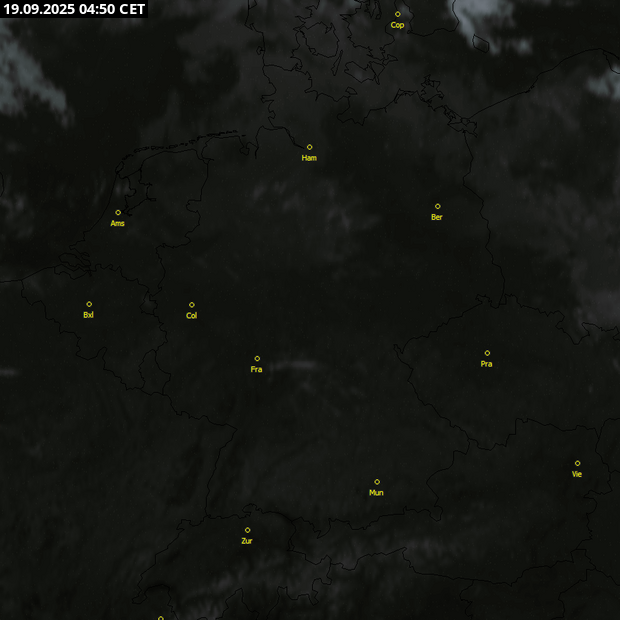This screenshot has height=620, width=620.
Task: Click the Amsterdam city marker
Action: [x=118, y=213]
